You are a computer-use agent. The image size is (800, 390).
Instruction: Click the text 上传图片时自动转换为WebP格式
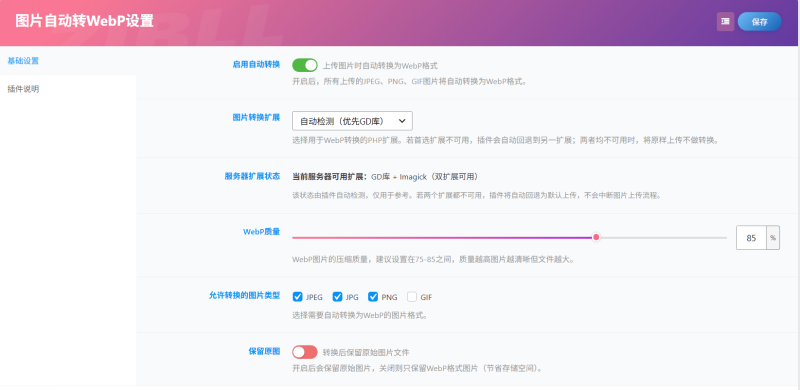[x=380, y=66]
